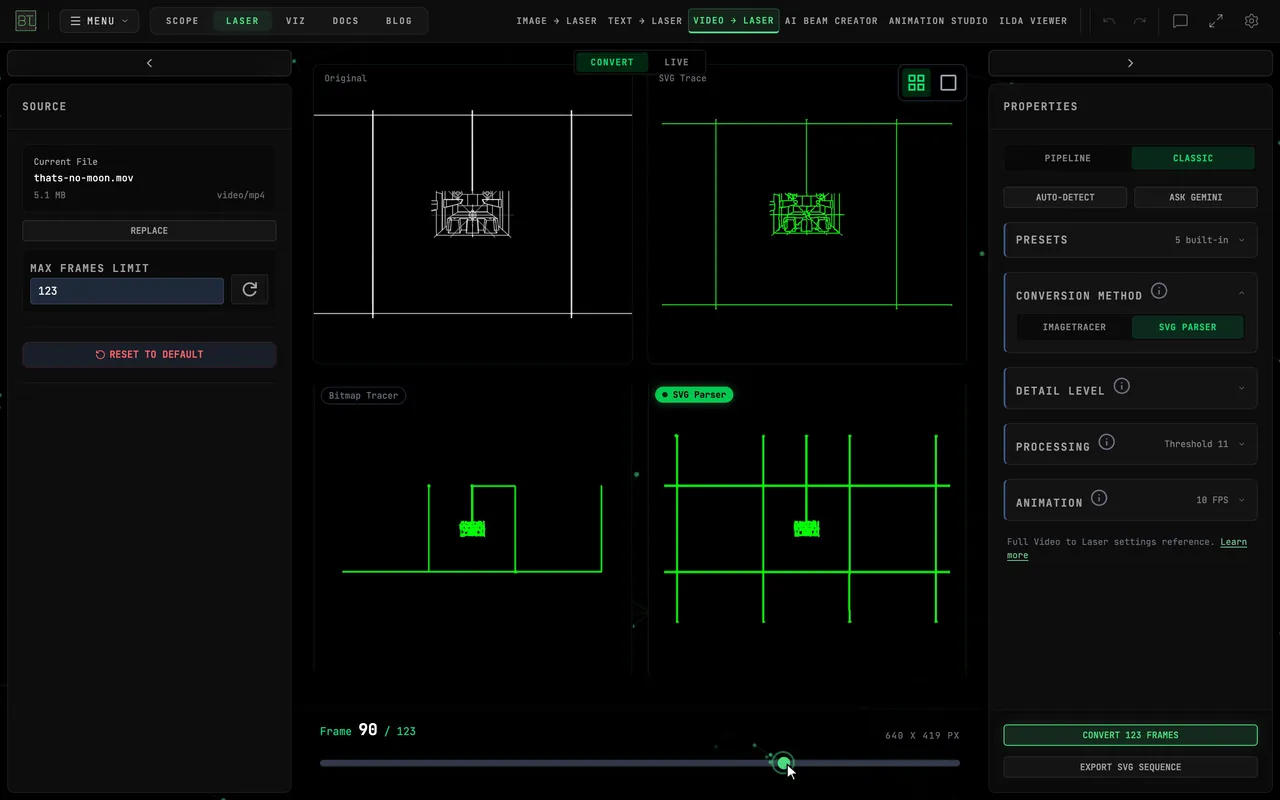Select Video → Laser tool
This screenshot has width=1280, height=800.
pos(733,21)
